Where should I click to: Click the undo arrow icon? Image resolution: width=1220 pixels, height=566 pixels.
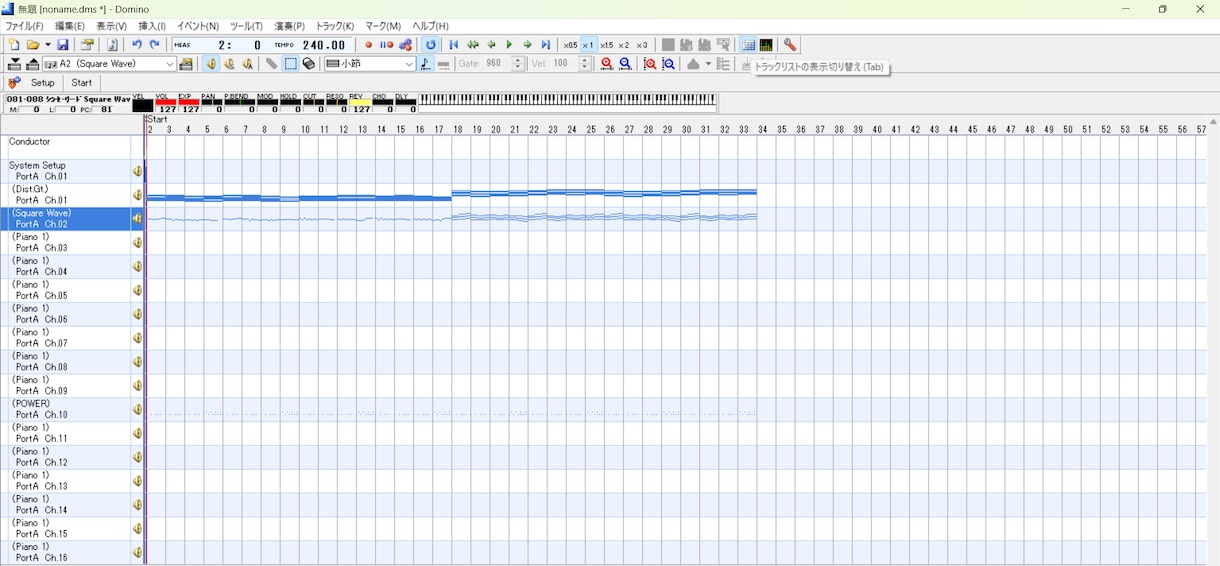(x=137, y=45)
